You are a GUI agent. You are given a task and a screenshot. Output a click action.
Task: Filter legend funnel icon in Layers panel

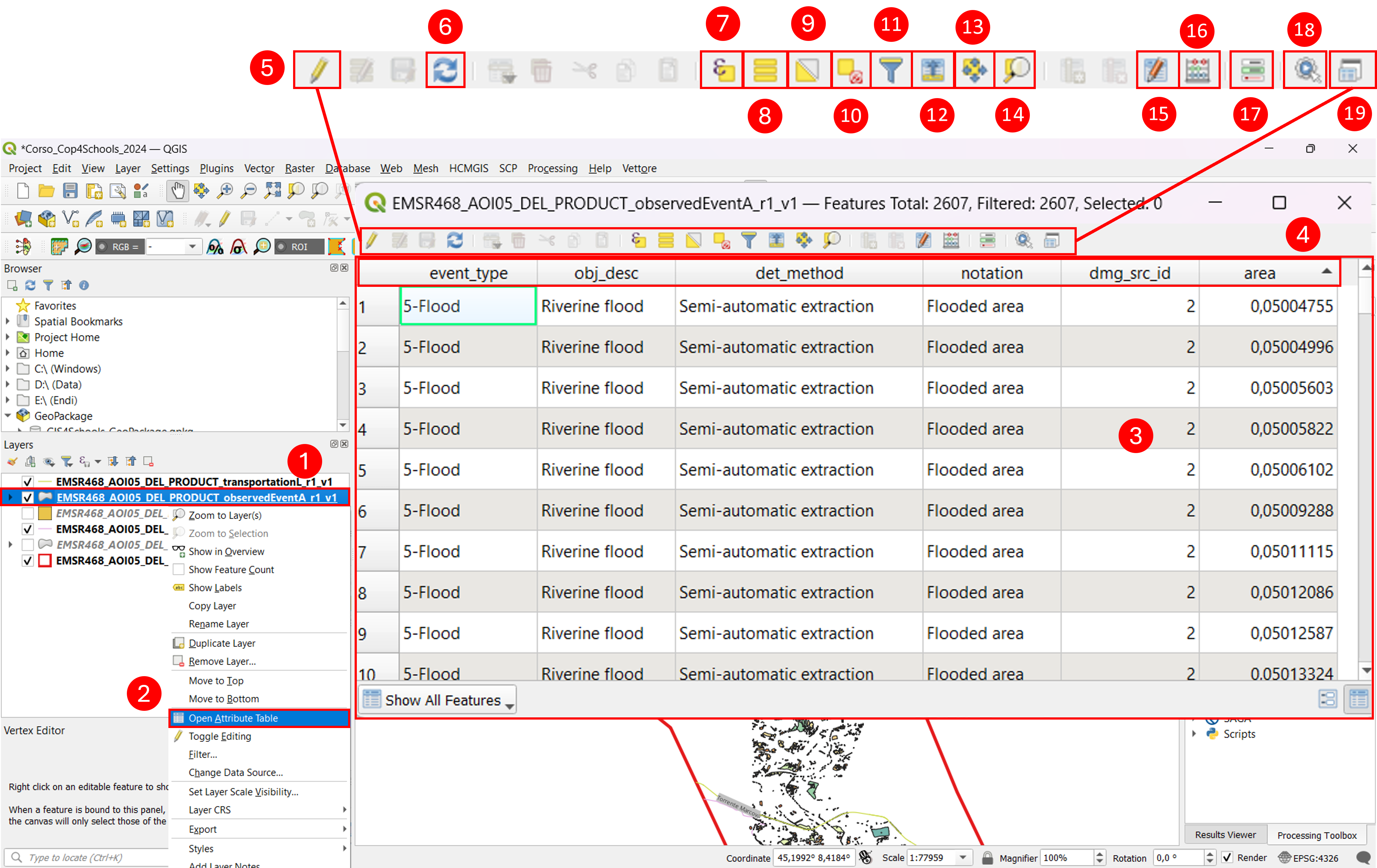67,461
